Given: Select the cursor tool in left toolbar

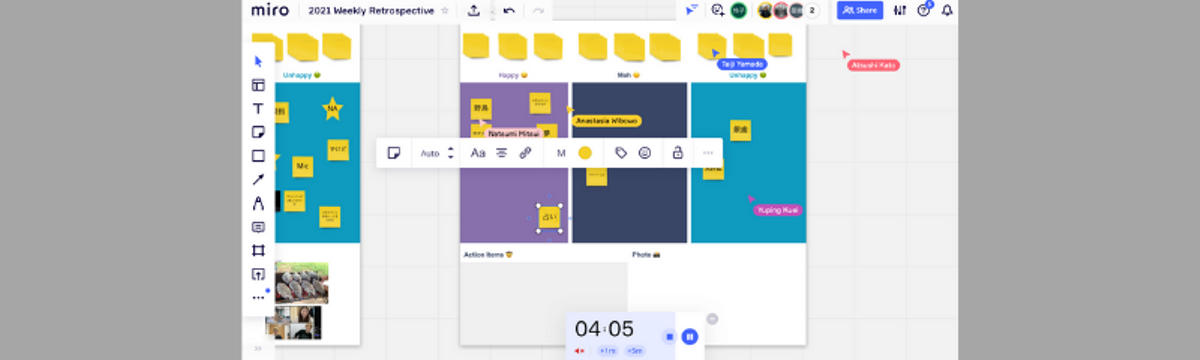Looking at the screenshot, I should click(258, 61).
